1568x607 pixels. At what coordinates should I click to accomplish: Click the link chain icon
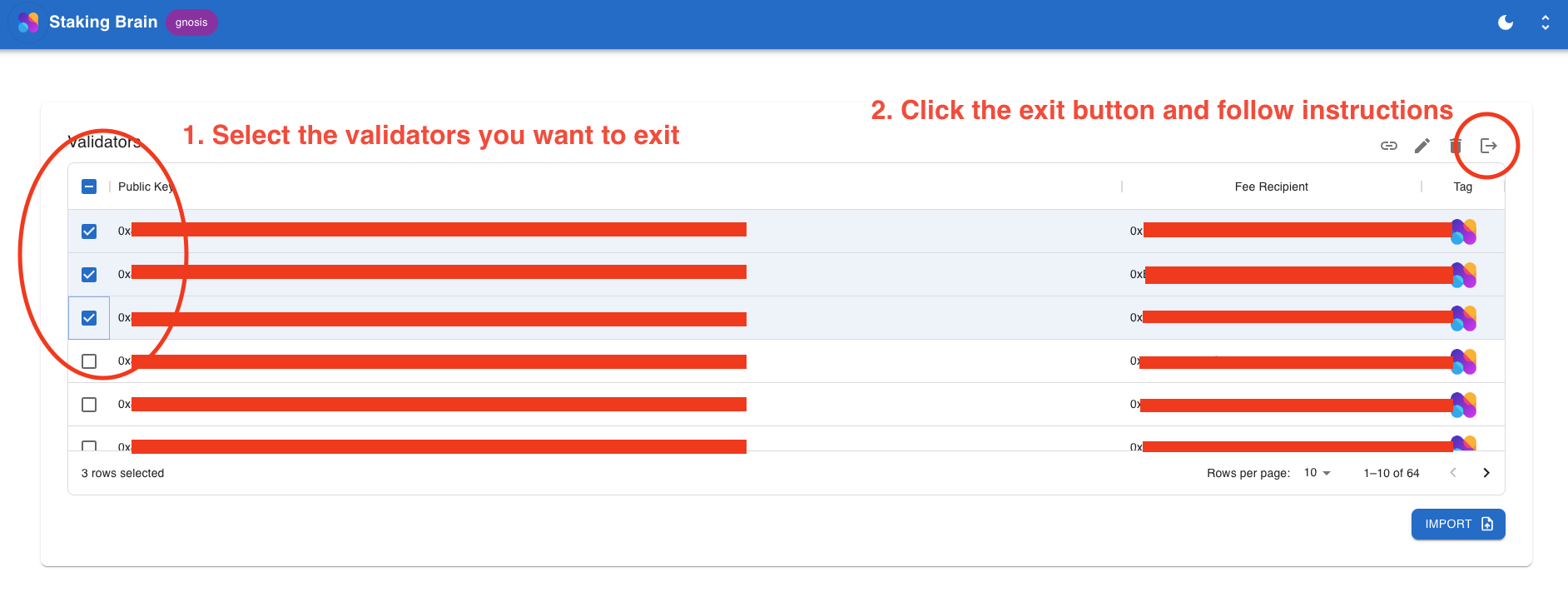pyautogui.click(x=1389, y=147)
